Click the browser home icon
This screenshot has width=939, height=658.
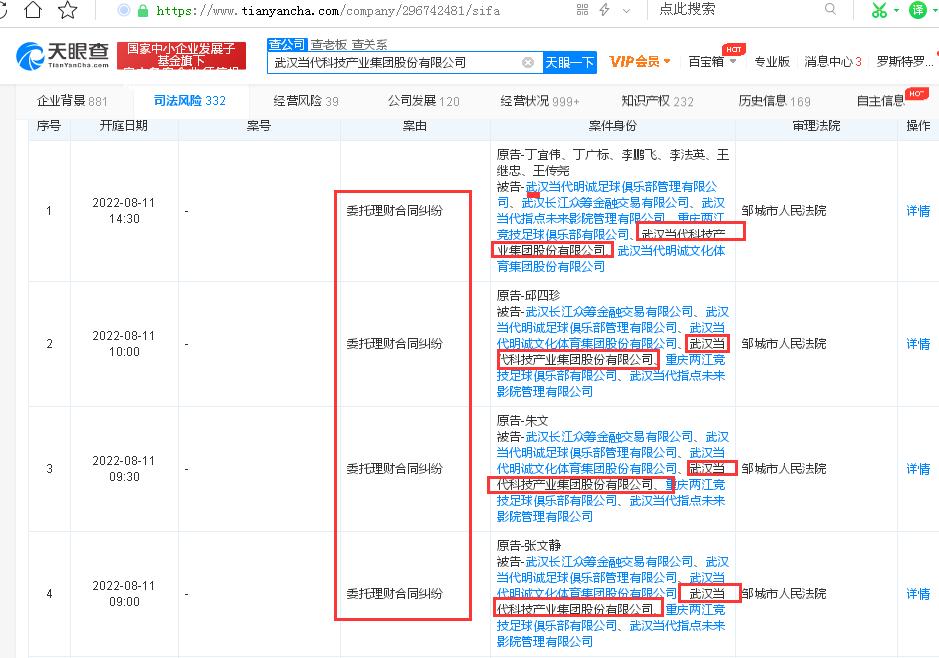33,9
